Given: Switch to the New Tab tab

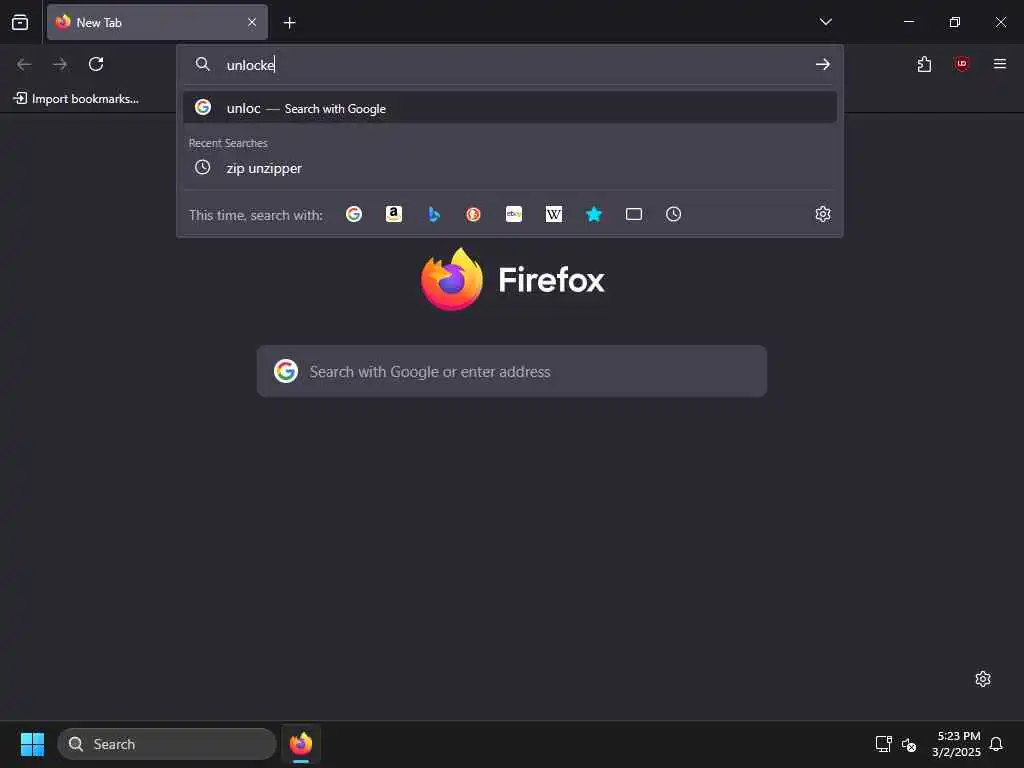Looking at the screenshot, I should click(x=157, y=22).
